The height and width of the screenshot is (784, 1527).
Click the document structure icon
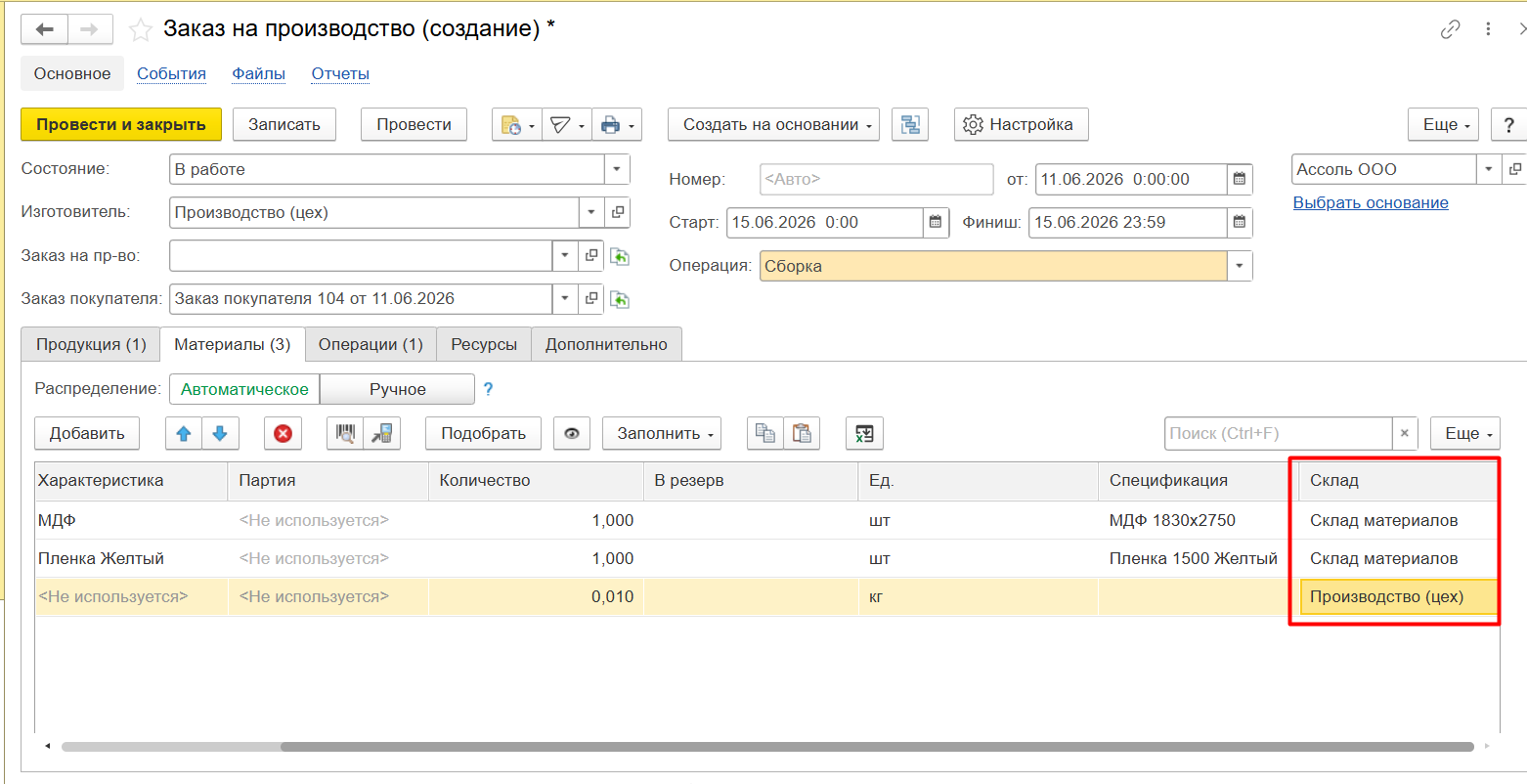pos(911,125)
